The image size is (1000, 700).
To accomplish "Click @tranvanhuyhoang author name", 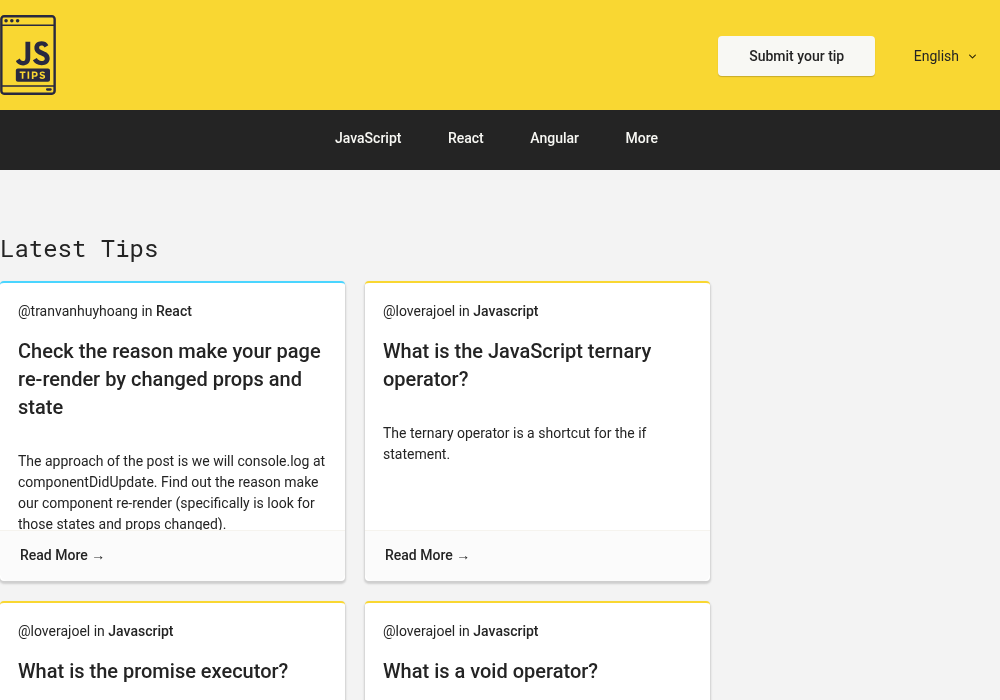I will pos(78,311).
